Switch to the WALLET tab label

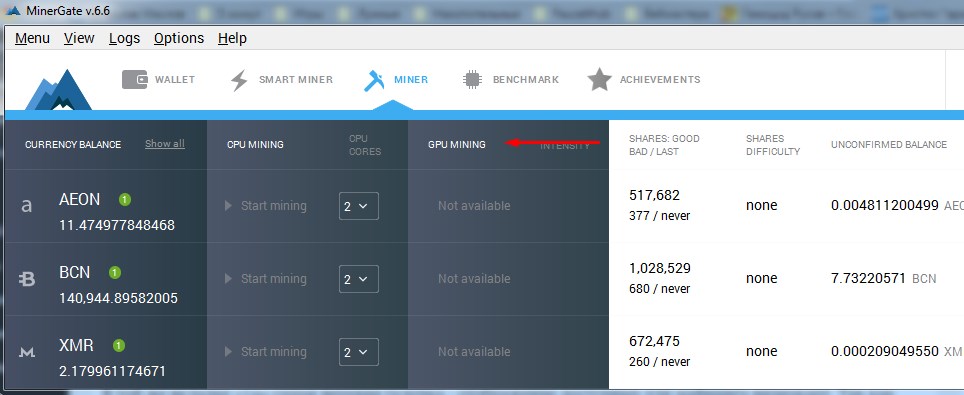tap(175, 79)
